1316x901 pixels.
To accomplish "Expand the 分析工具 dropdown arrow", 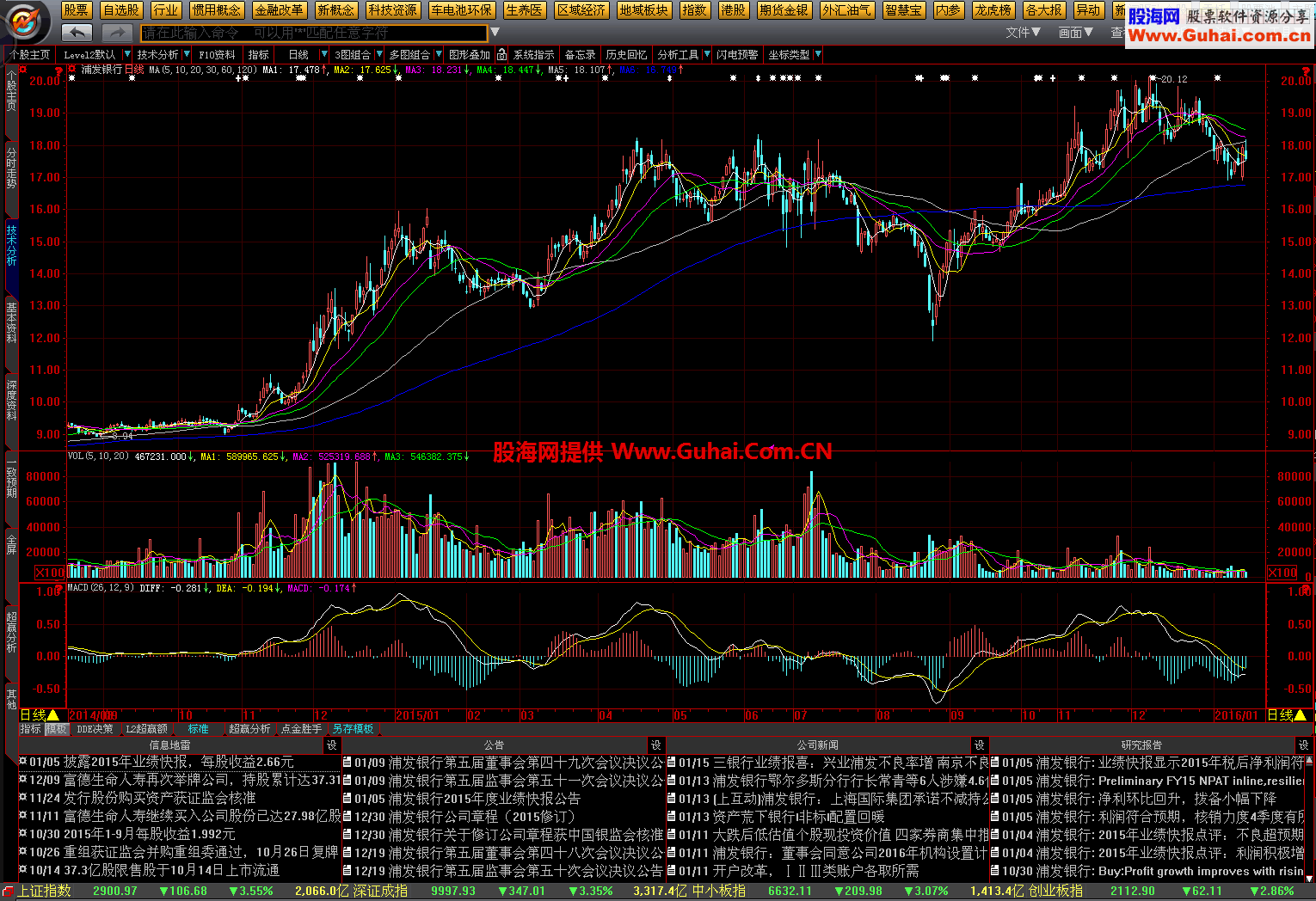I will click(x=706, y=54).
